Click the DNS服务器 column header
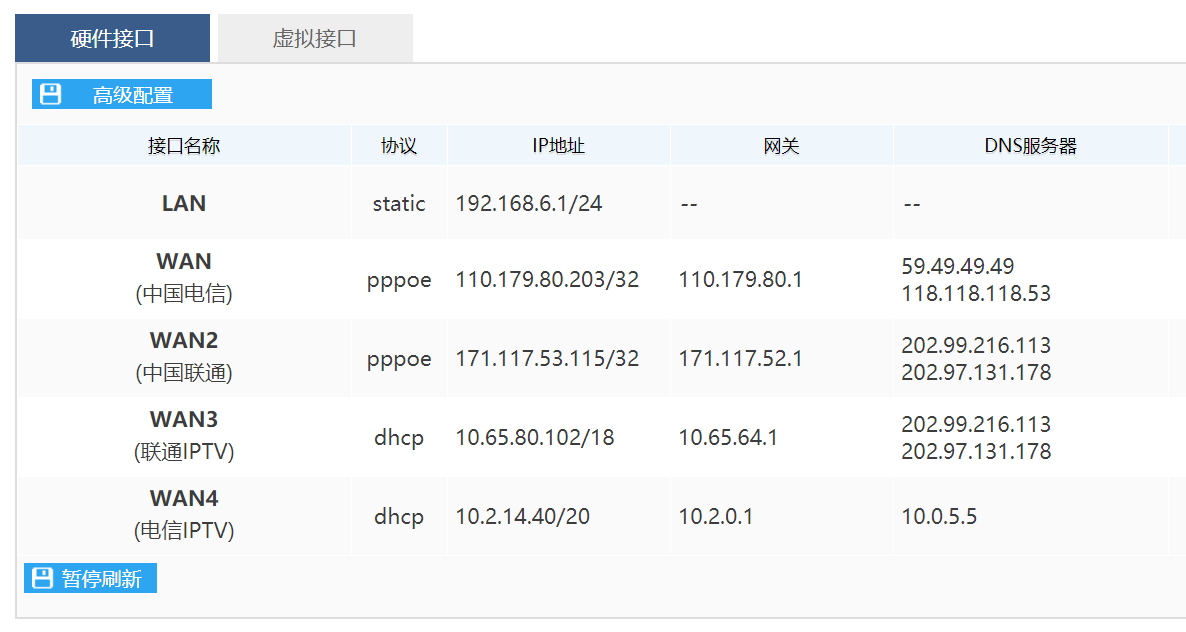Screen dimensions: 1186x632 click(1030, 146)
